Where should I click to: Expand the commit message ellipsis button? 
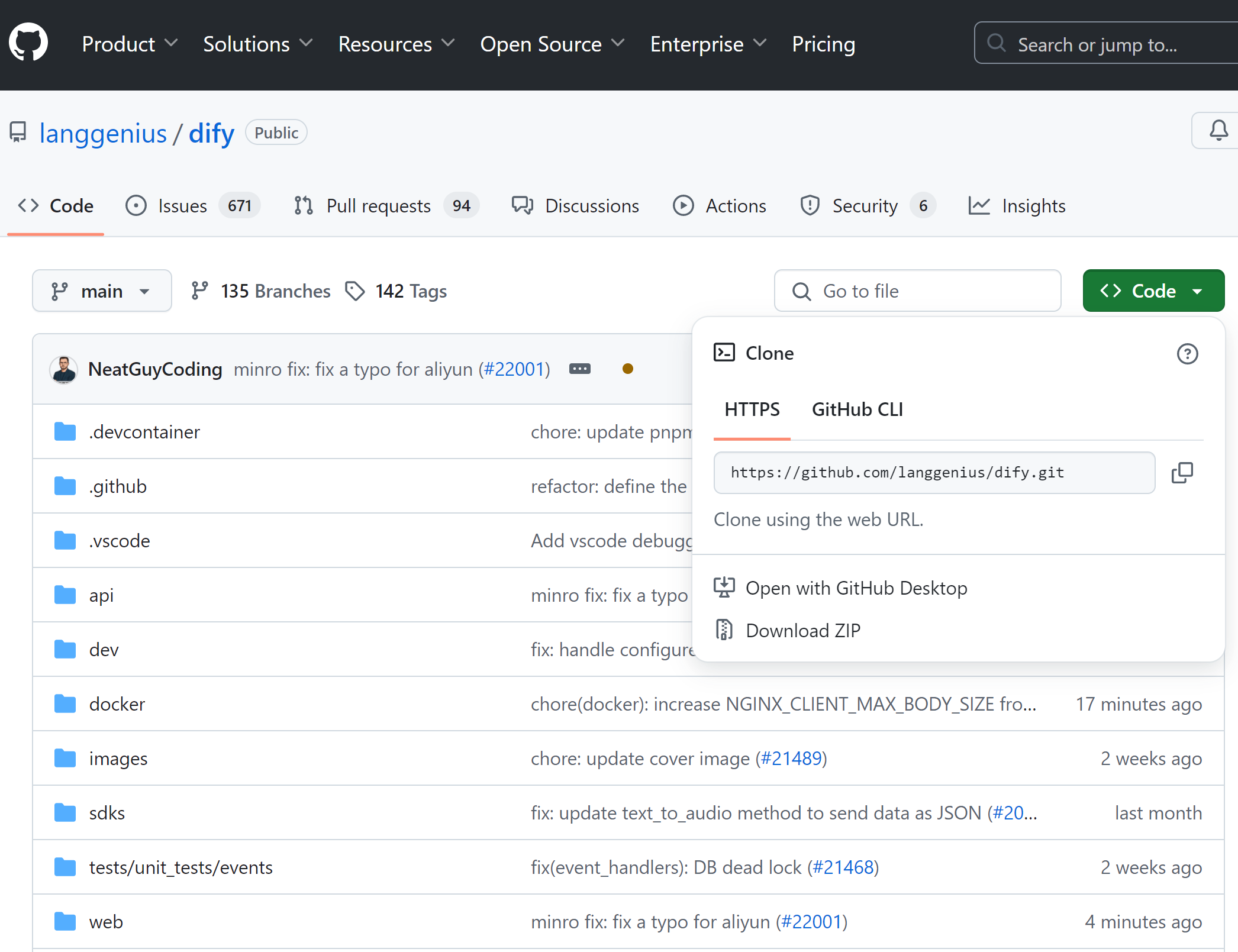580,369
